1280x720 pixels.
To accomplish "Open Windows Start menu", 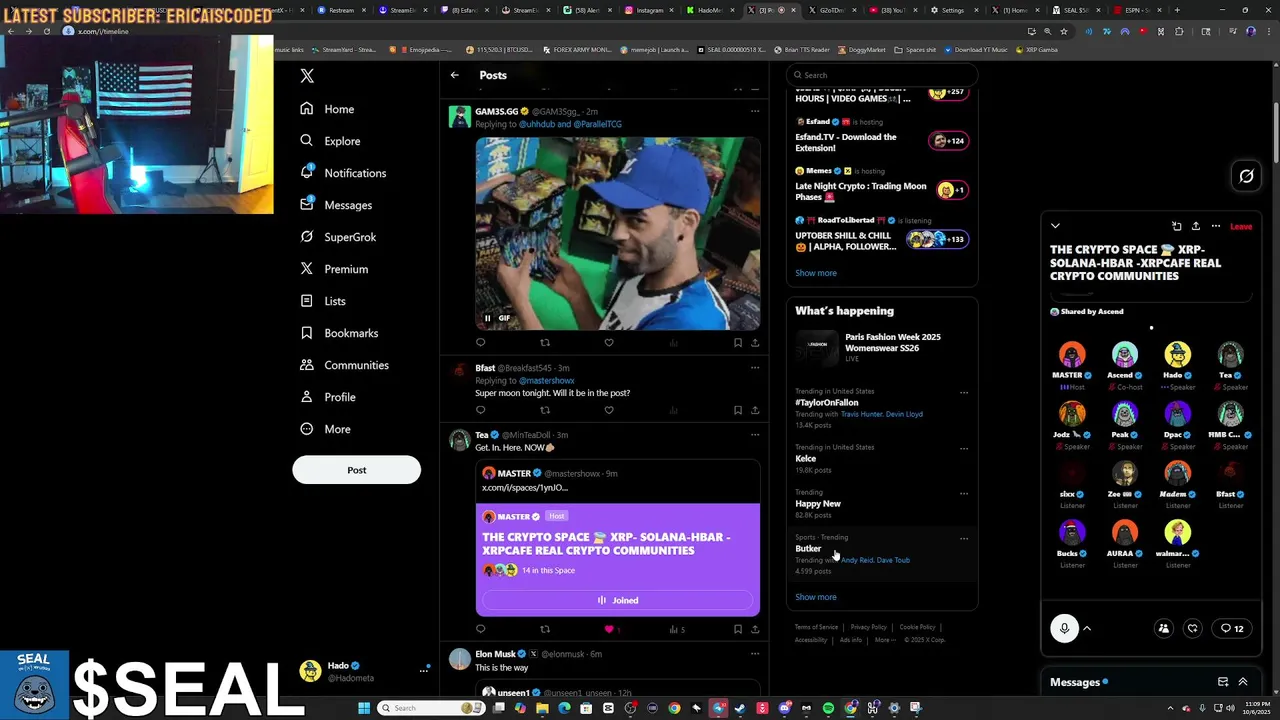I will tap(364, 708).
